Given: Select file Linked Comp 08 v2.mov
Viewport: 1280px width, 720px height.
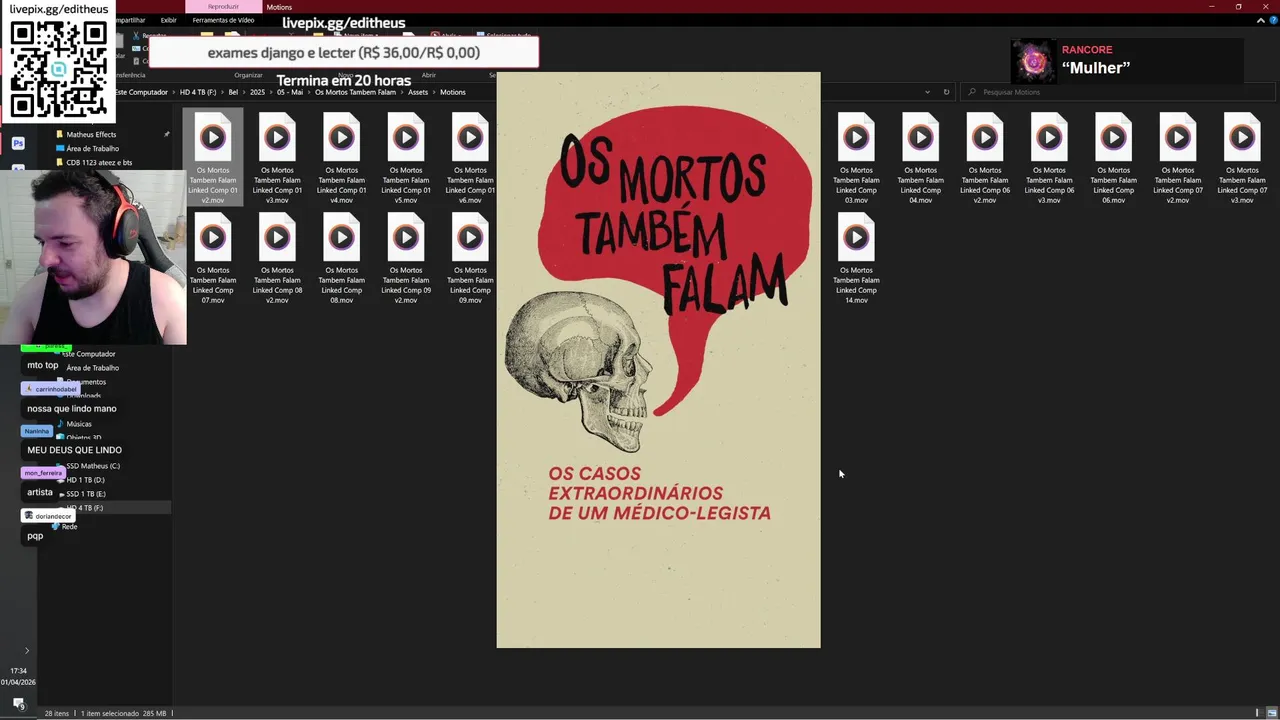Looking at the screenshot, I should [277, 257].
